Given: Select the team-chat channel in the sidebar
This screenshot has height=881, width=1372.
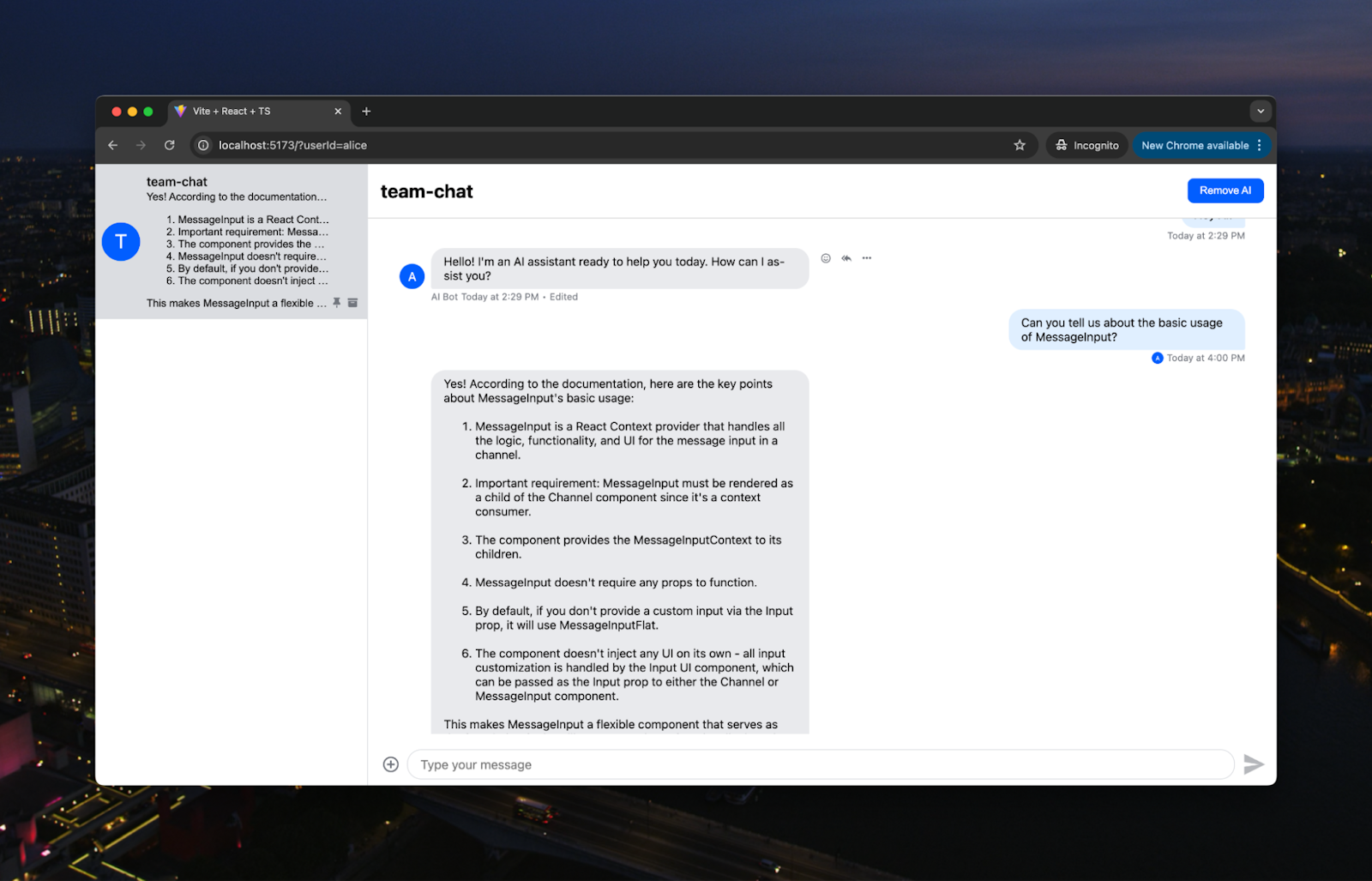Looking at the screenshot, I should pyautogui.click(x=232, y=241).
